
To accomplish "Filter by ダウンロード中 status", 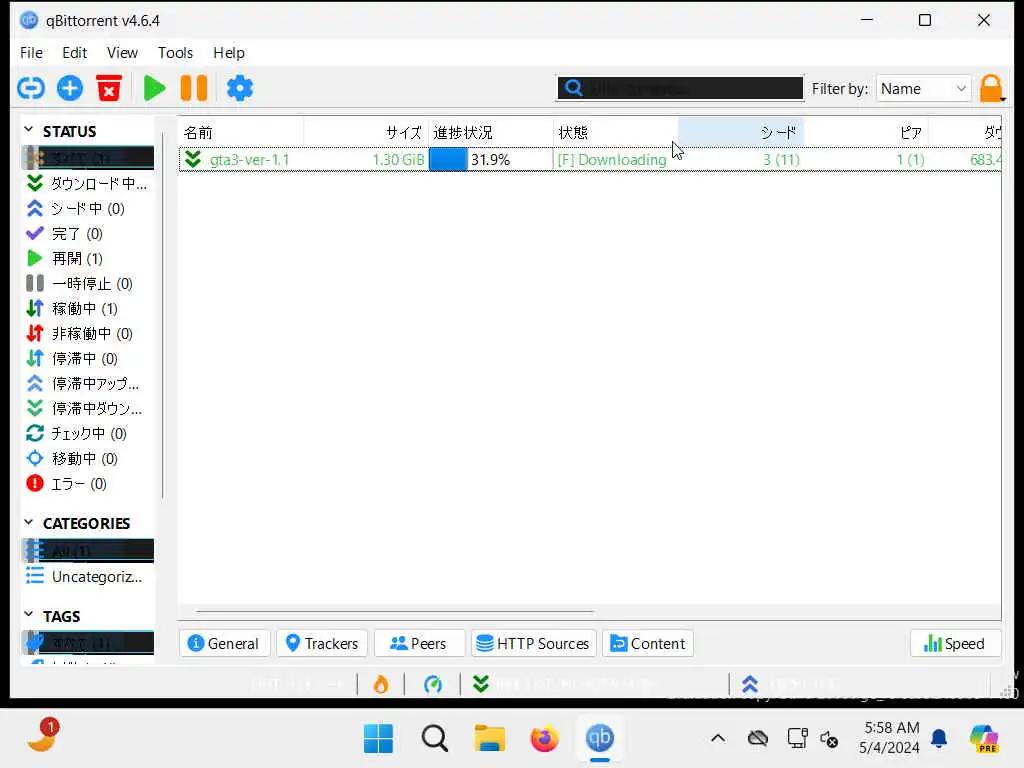I will pyautogui.click(x=88, y=184).
